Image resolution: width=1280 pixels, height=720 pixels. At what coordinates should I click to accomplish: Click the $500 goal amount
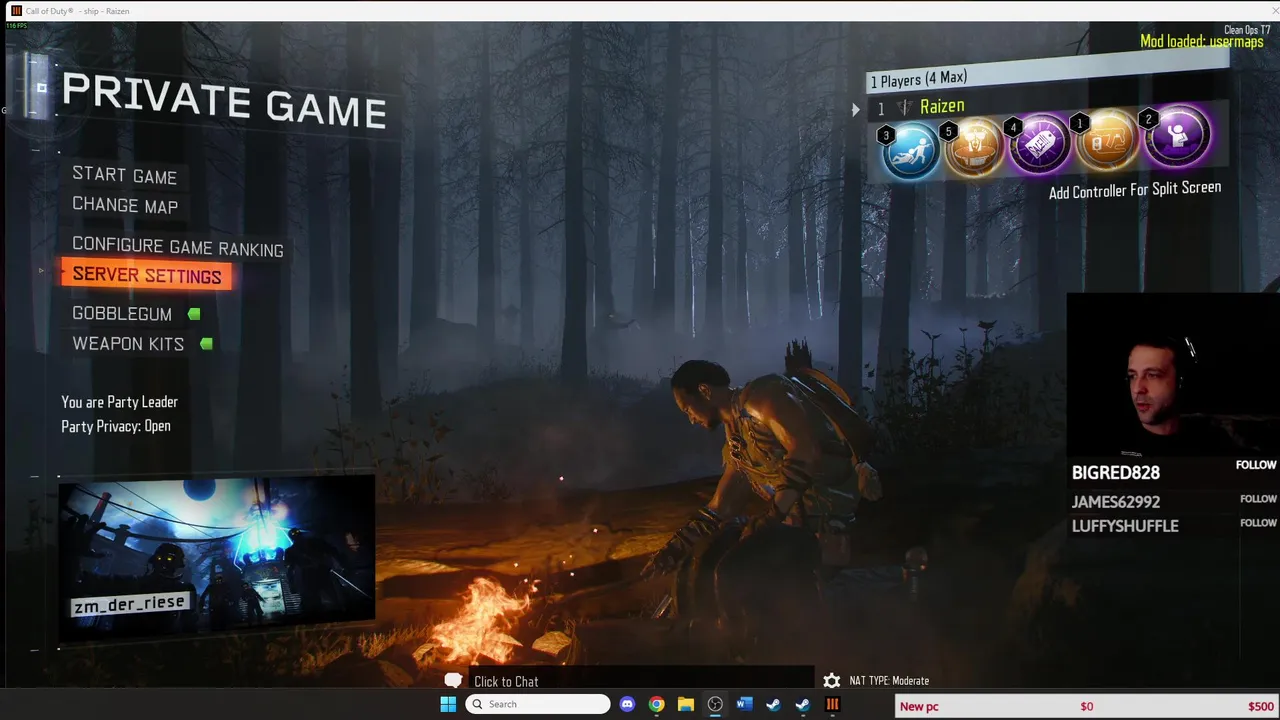1261,706
